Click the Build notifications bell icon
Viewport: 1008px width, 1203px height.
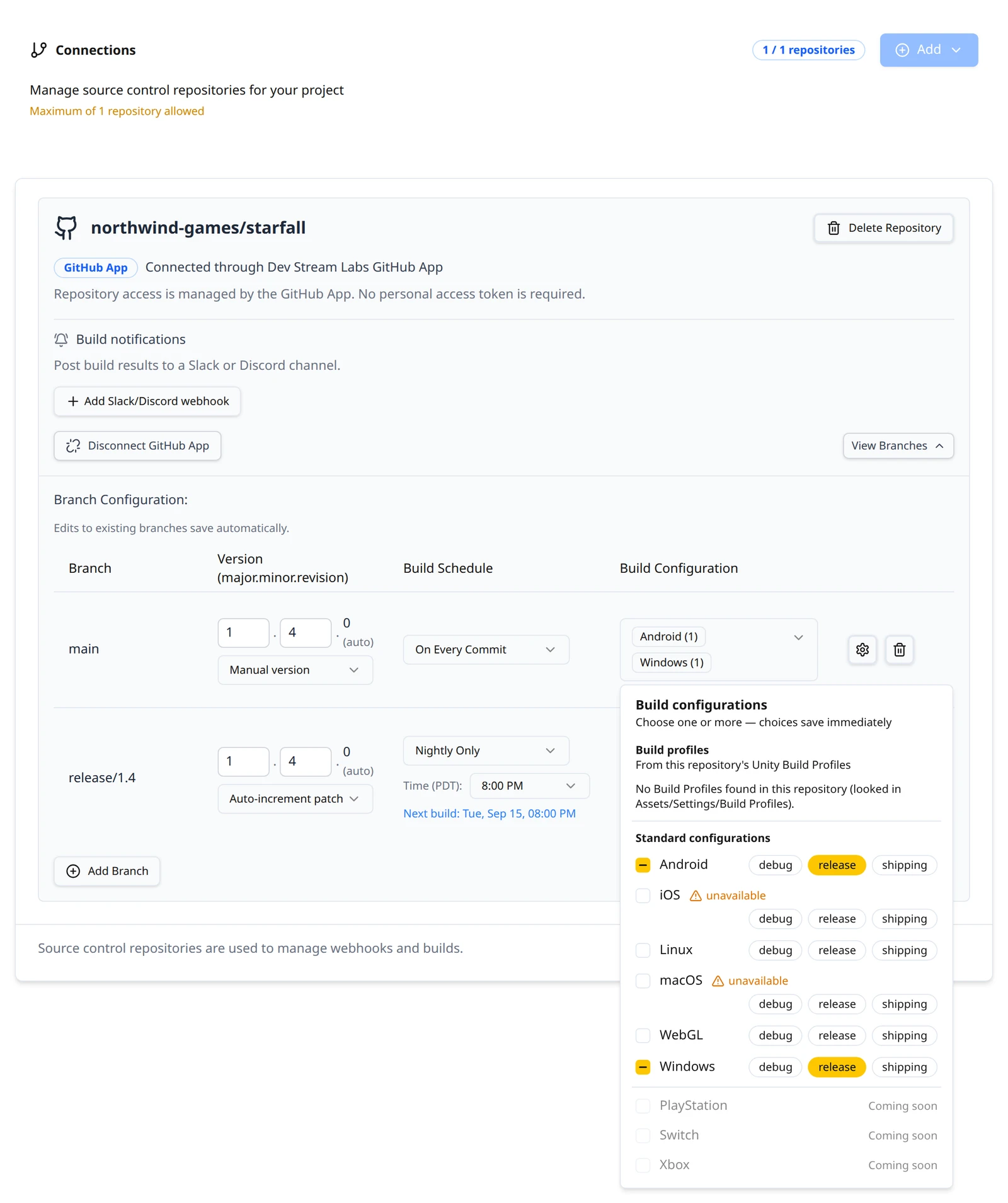[x=61, y=340]
